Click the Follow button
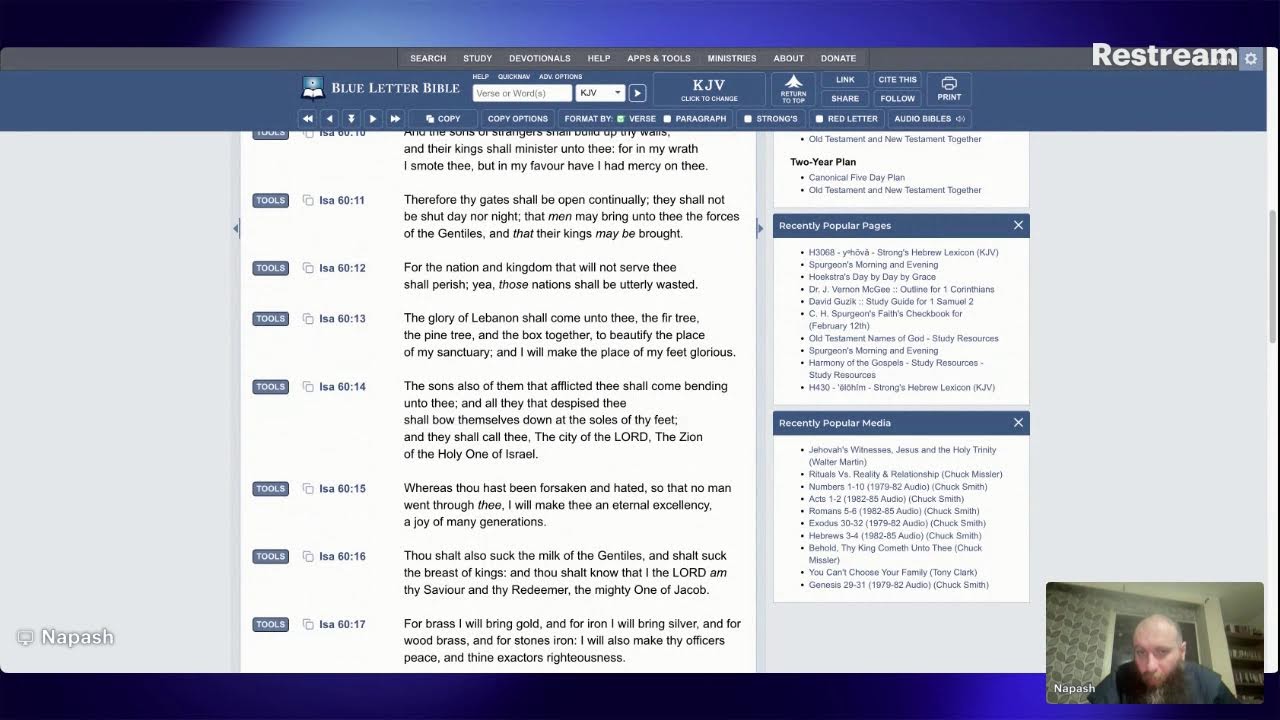 tap(897, 99)
